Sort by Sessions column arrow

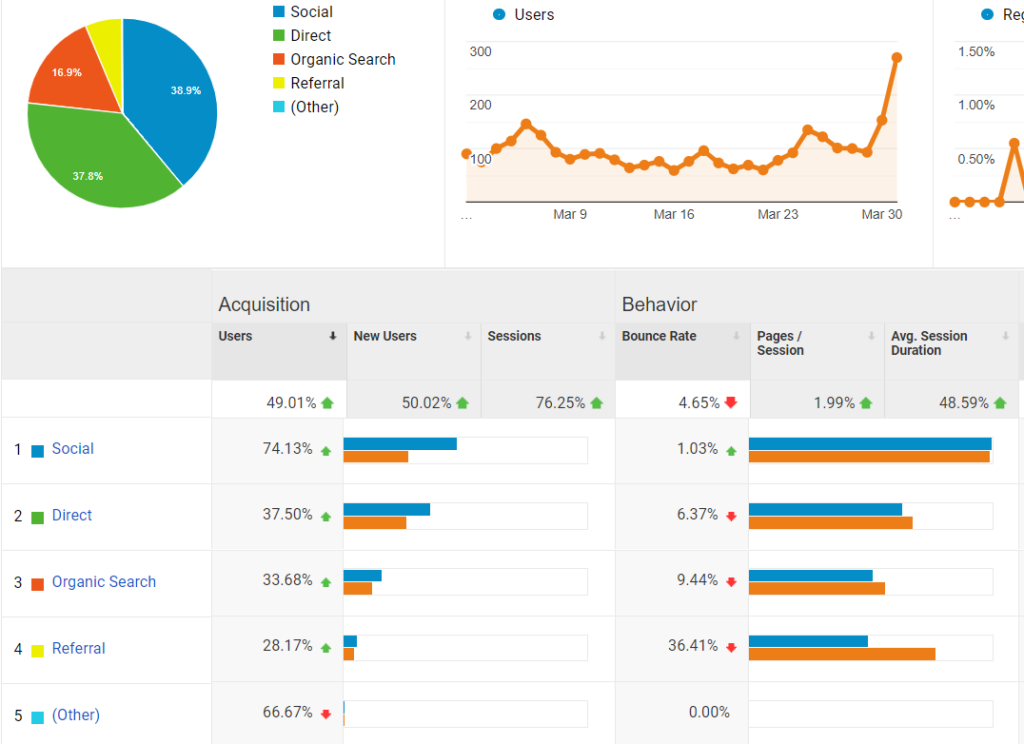coord(602,337)
